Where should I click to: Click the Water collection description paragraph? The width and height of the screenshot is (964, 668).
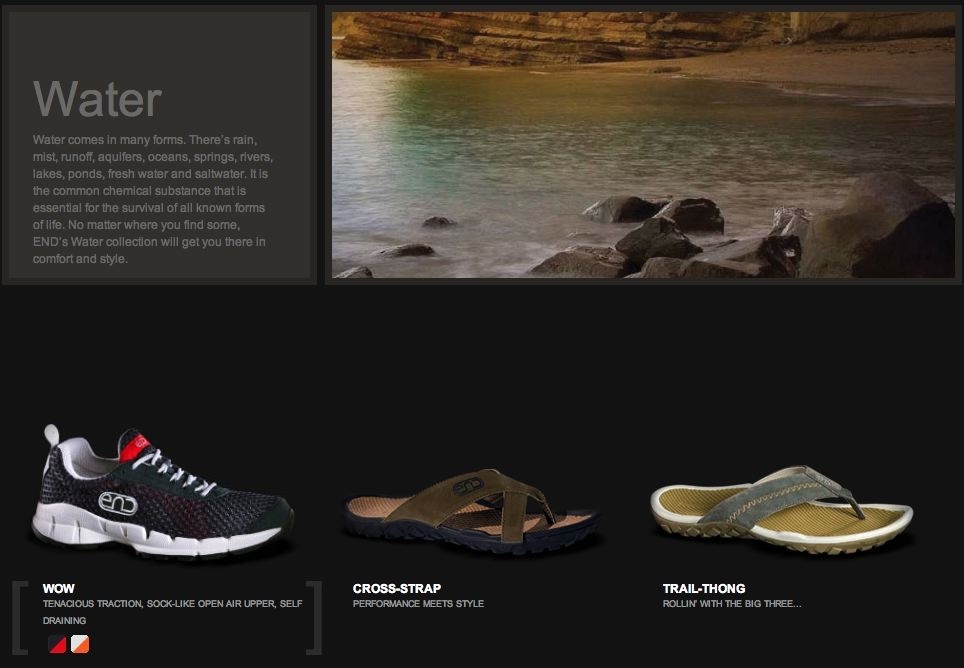tap(153, 199)
